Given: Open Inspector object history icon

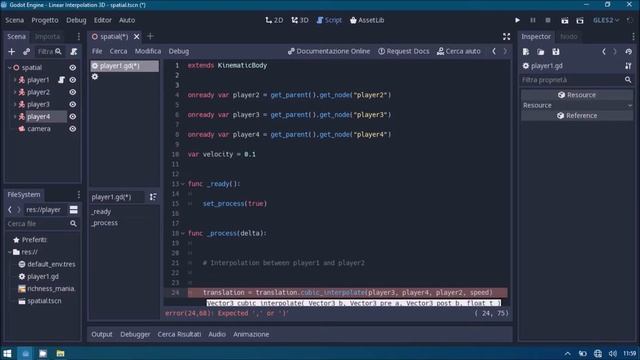Looking at the screenshot, I should coord(629,52).
